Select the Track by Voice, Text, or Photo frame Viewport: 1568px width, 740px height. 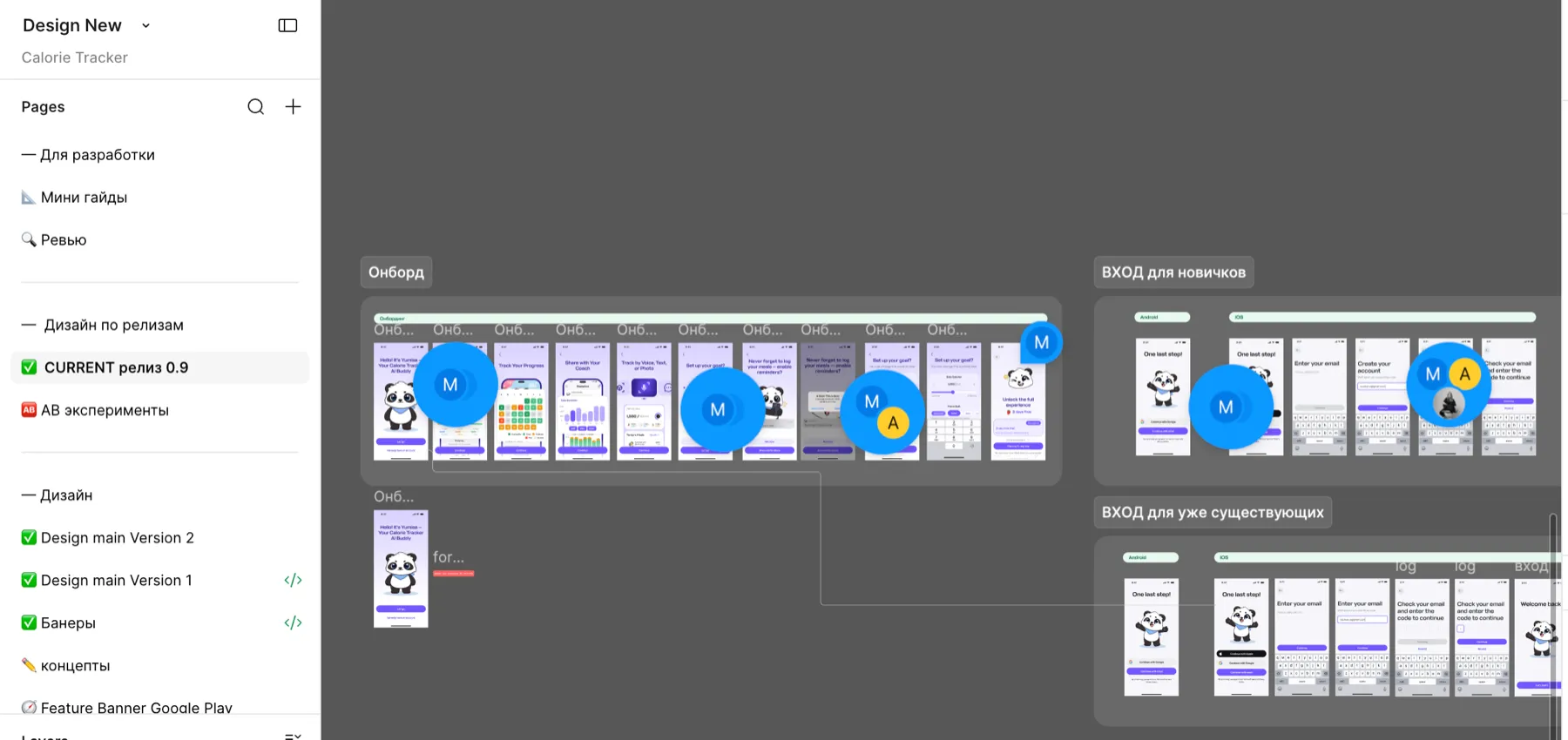pyautogui.click(x=644, y=401)
